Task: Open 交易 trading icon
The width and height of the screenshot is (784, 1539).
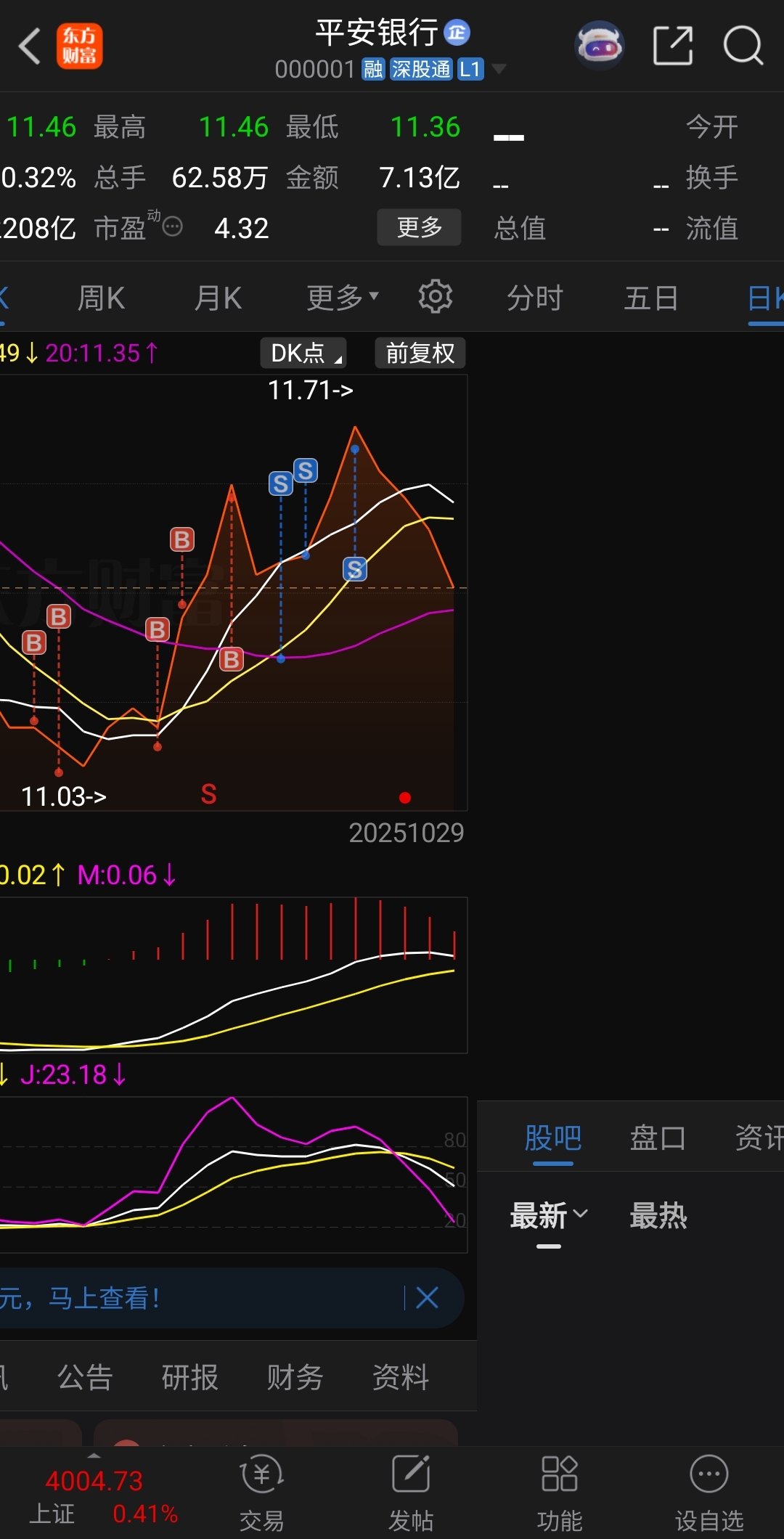Action: (x=261, y=1494)
